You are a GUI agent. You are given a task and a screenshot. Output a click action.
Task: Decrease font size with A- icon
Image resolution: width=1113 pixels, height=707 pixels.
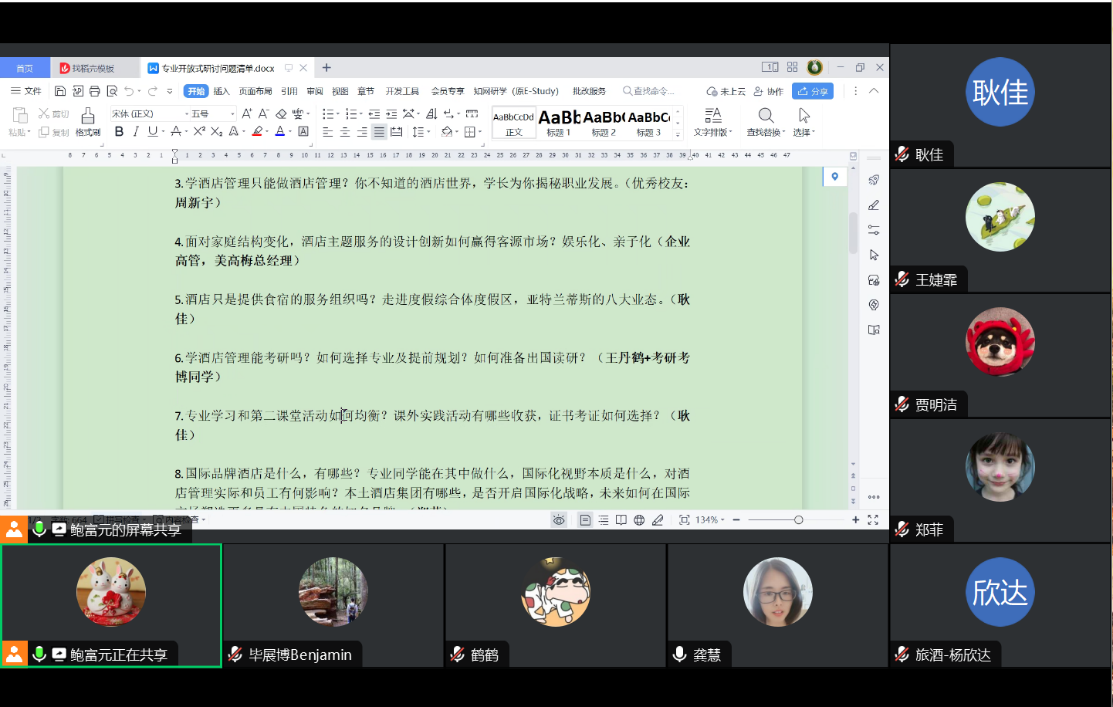[263, 114]
